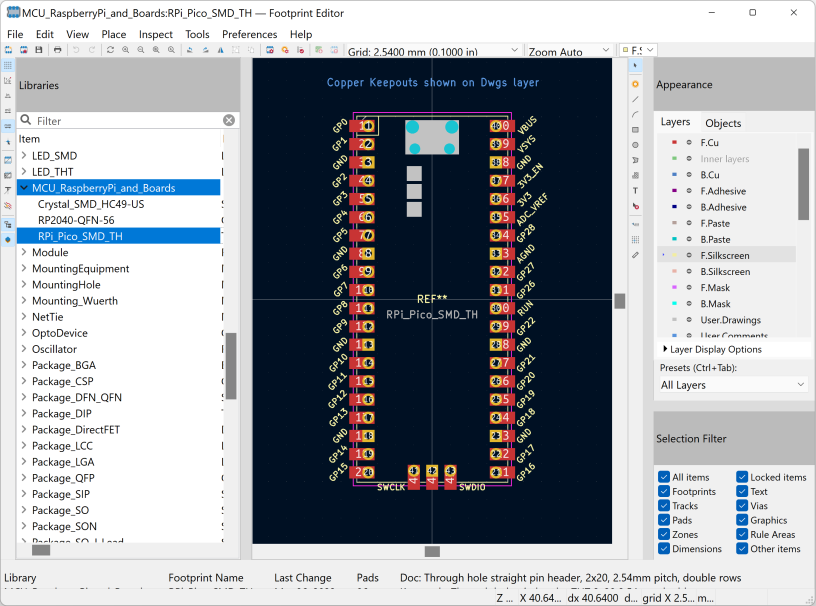
Task: Open the All Layers presets dropdown
Action: (x=733, y=384)
